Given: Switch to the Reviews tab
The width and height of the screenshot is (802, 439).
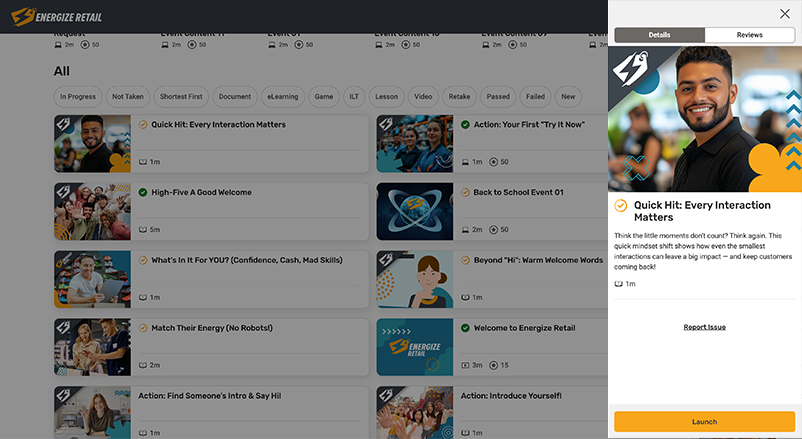Looking at the screenshot, I should pyautogui.click(x=749, y=35).
